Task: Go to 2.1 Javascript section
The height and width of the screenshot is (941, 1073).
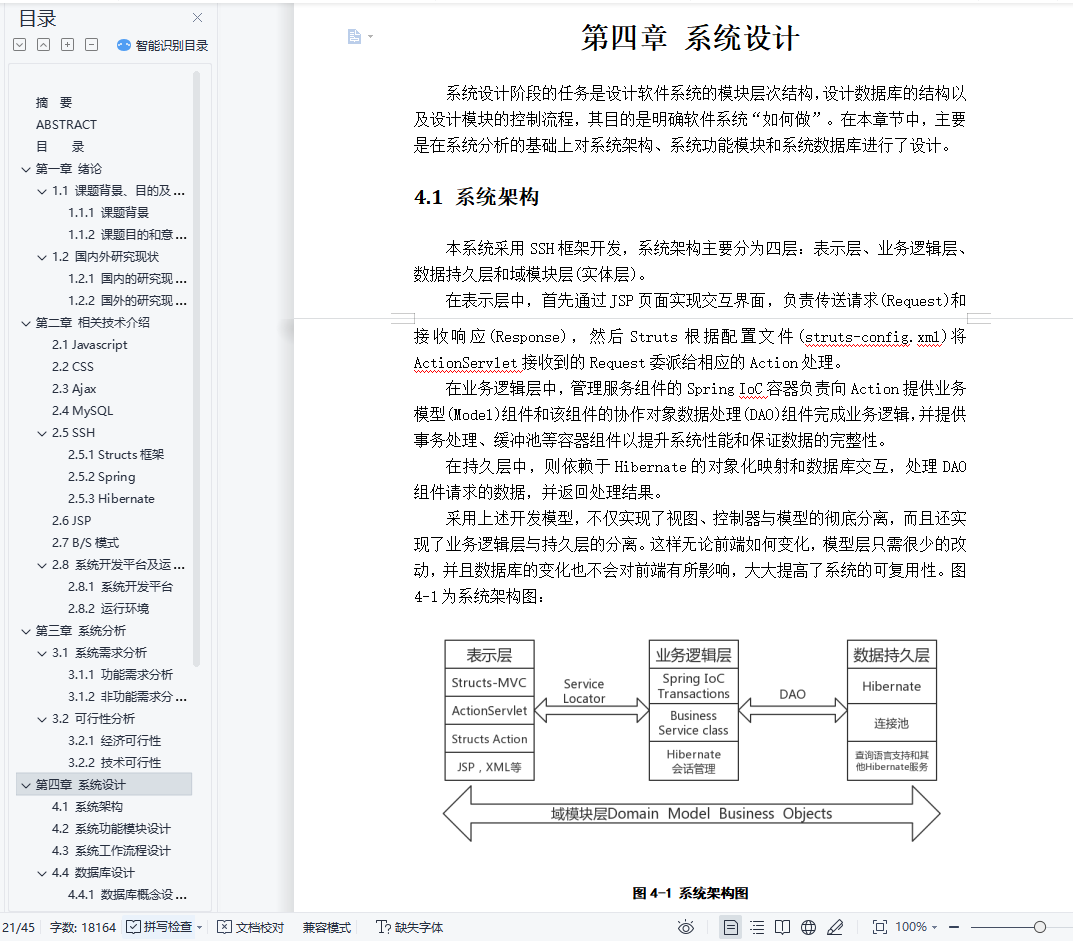Action: pos(90,345)
